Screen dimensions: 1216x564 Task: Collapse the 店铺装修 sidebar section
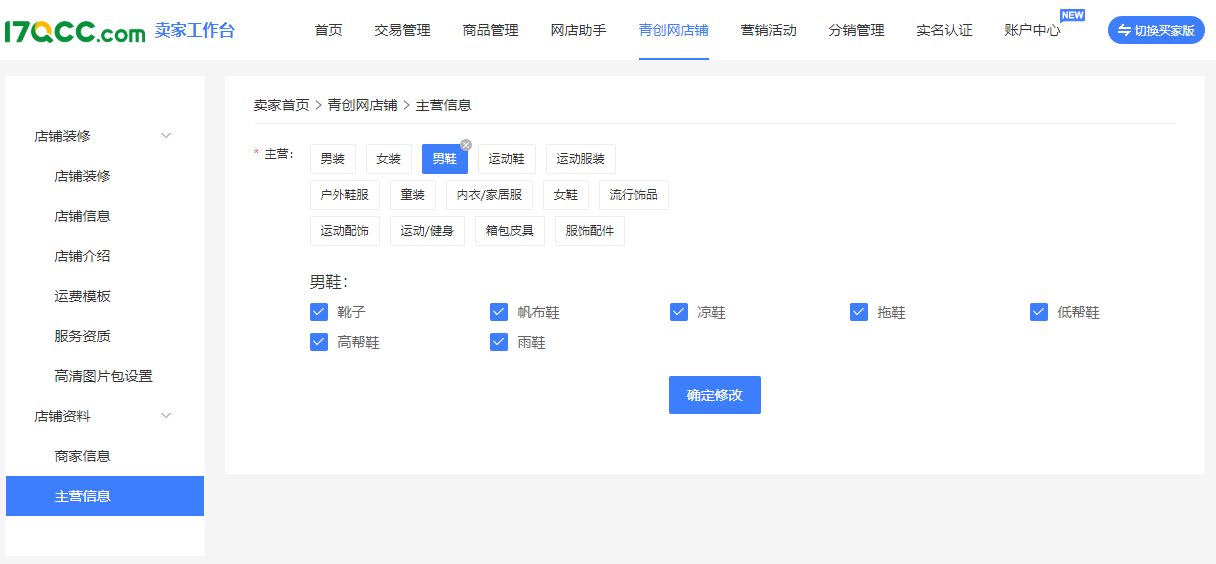[x=166, y=136]
